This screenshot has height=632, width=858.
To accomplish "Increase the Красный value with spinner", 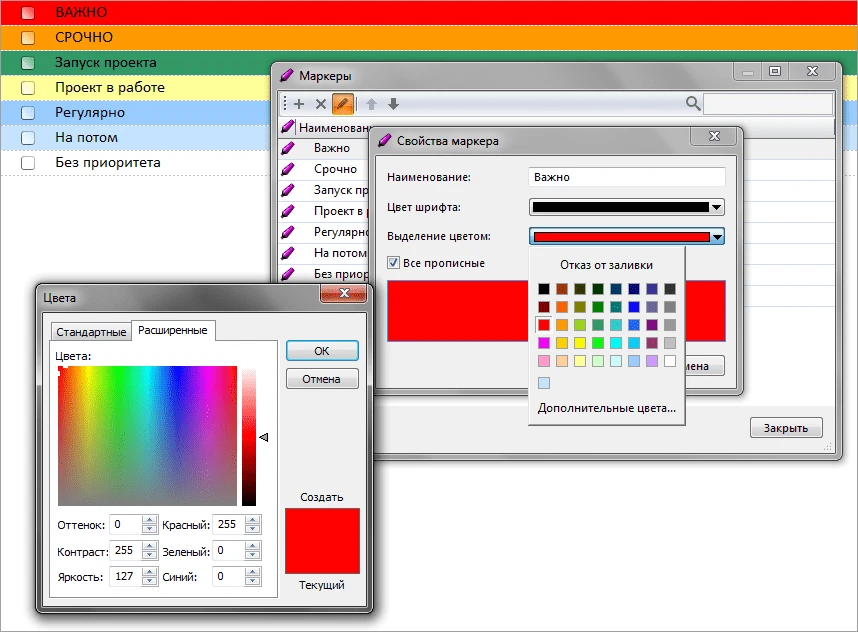I will (253, 520).
